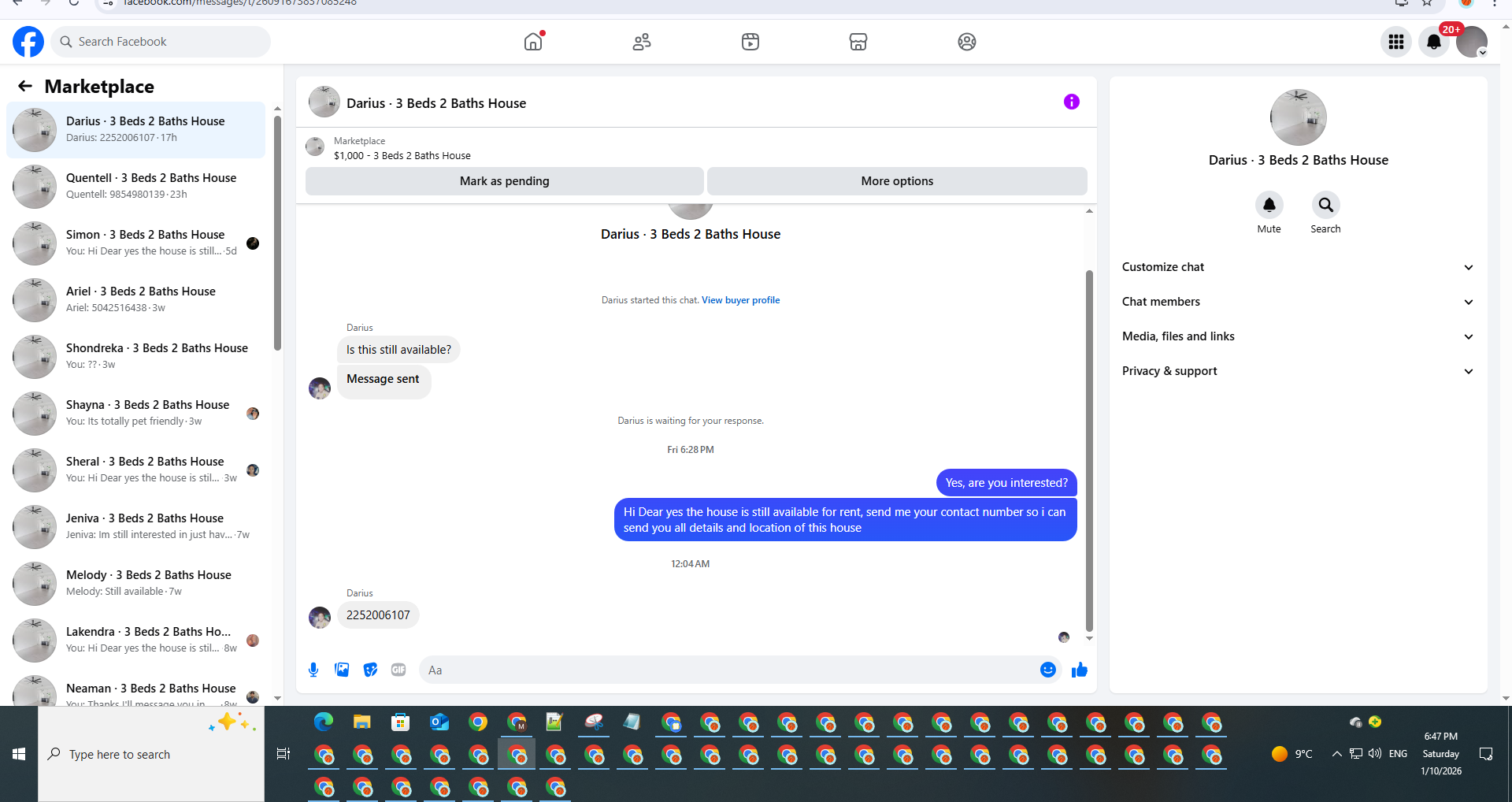The image size is (1512, 802).
Task: Expand Chat members section
Action: [x=1298, y=302]
